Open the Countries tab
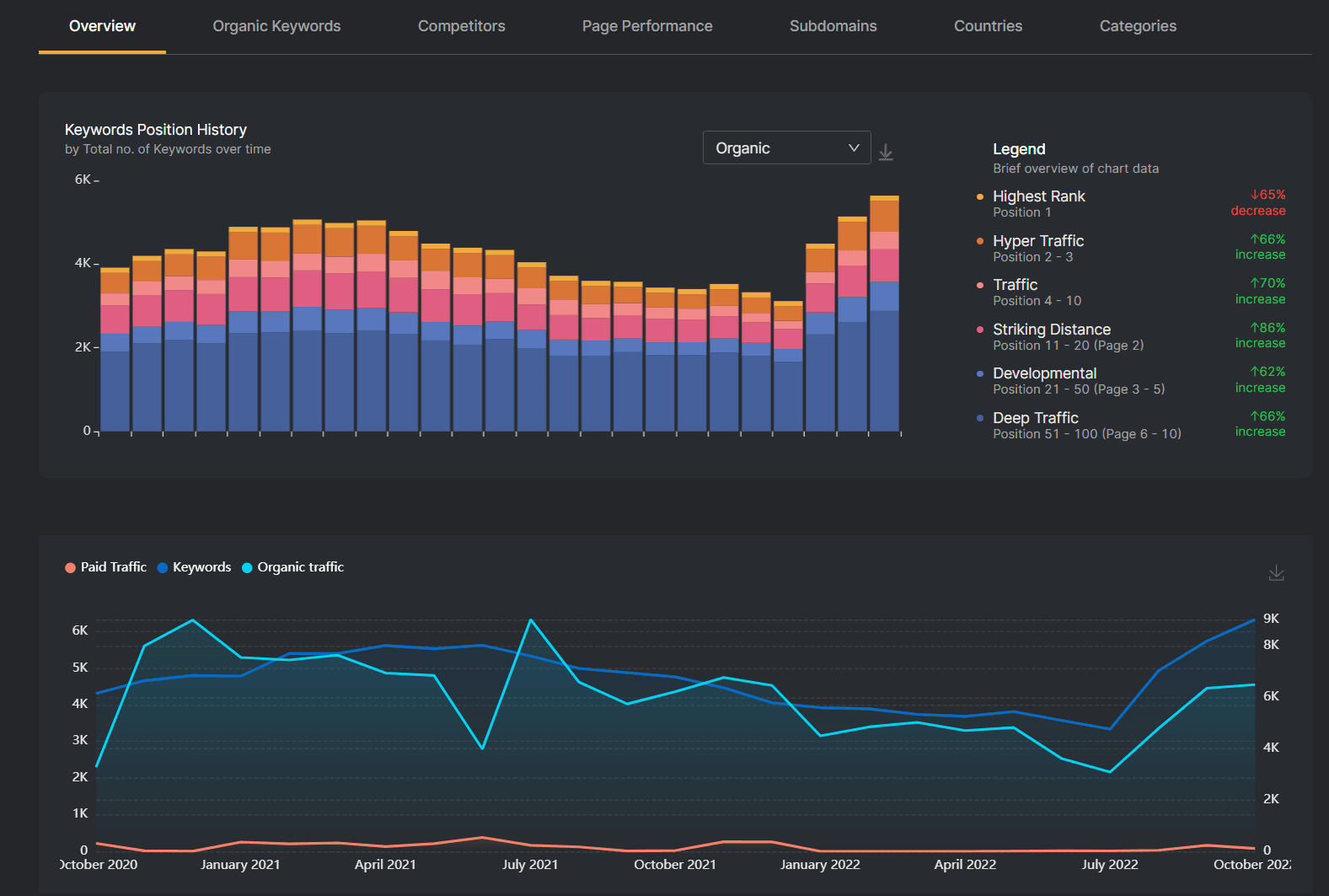Screen dimensions: 1329x896 tap(988, 26)
